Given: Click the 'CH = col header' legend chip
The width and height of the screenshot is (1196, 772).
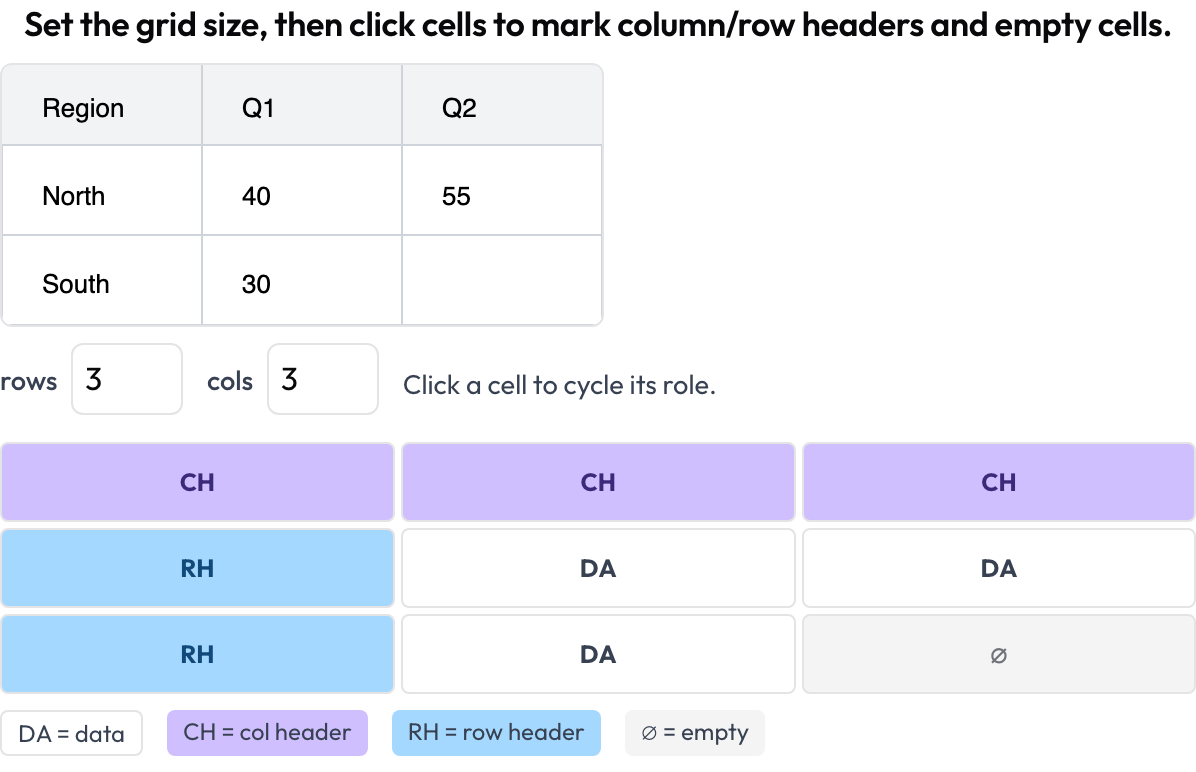Looking at the screenshot, I should [x=267, y=733].
